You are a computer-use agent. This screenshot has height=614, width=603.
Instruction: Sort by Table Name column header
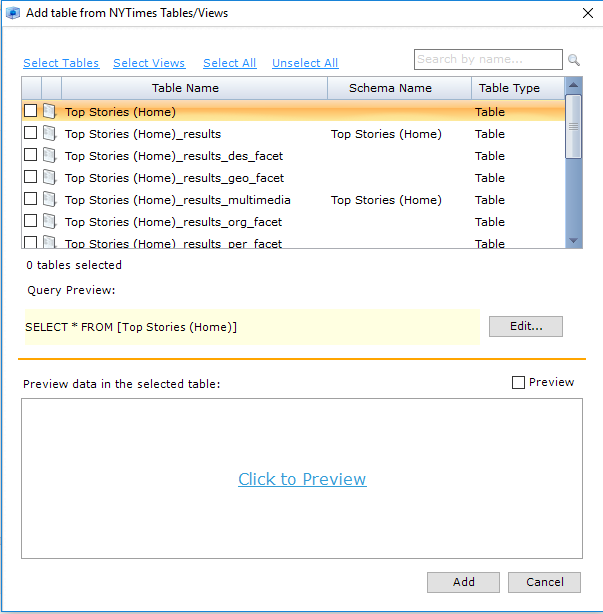click(x=185, y=88)
